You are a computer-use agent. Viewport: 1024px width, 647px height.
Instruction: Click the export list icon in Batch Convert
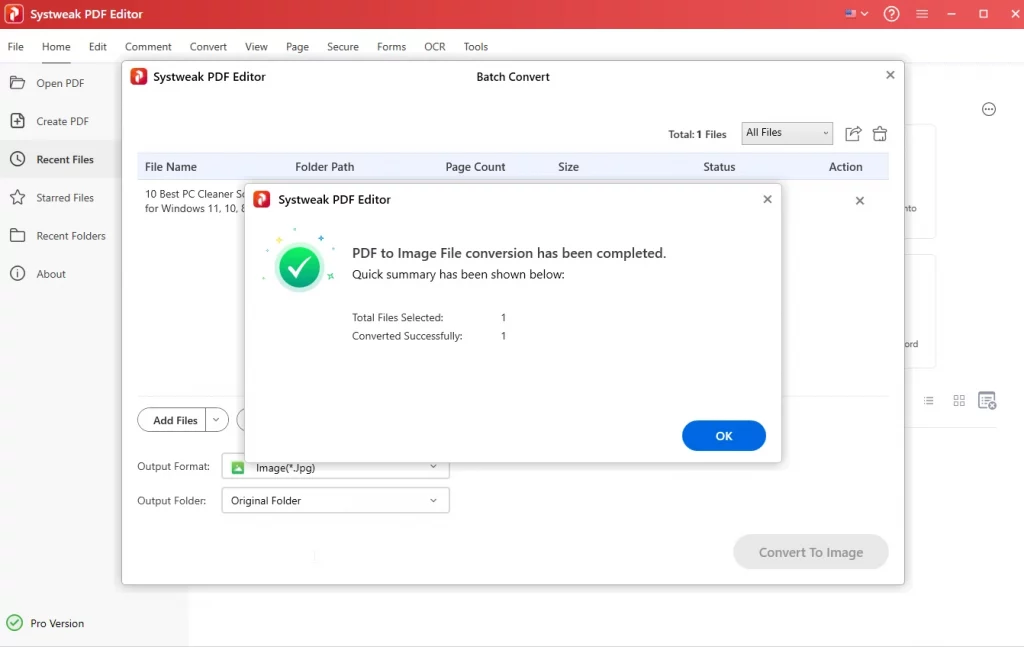854,134
